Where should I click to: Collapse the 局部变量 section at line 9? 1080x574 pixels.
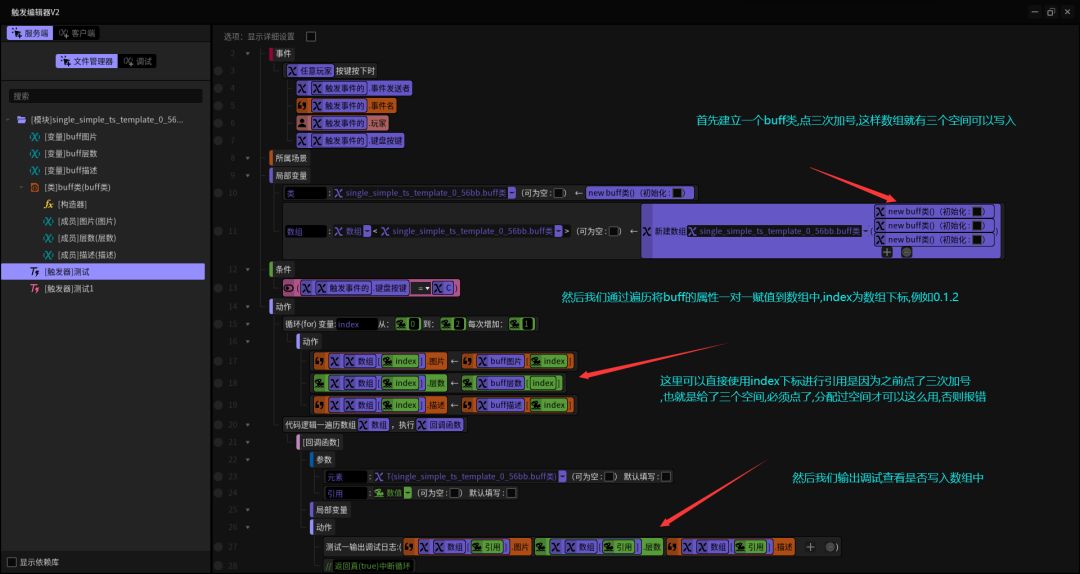247,176
